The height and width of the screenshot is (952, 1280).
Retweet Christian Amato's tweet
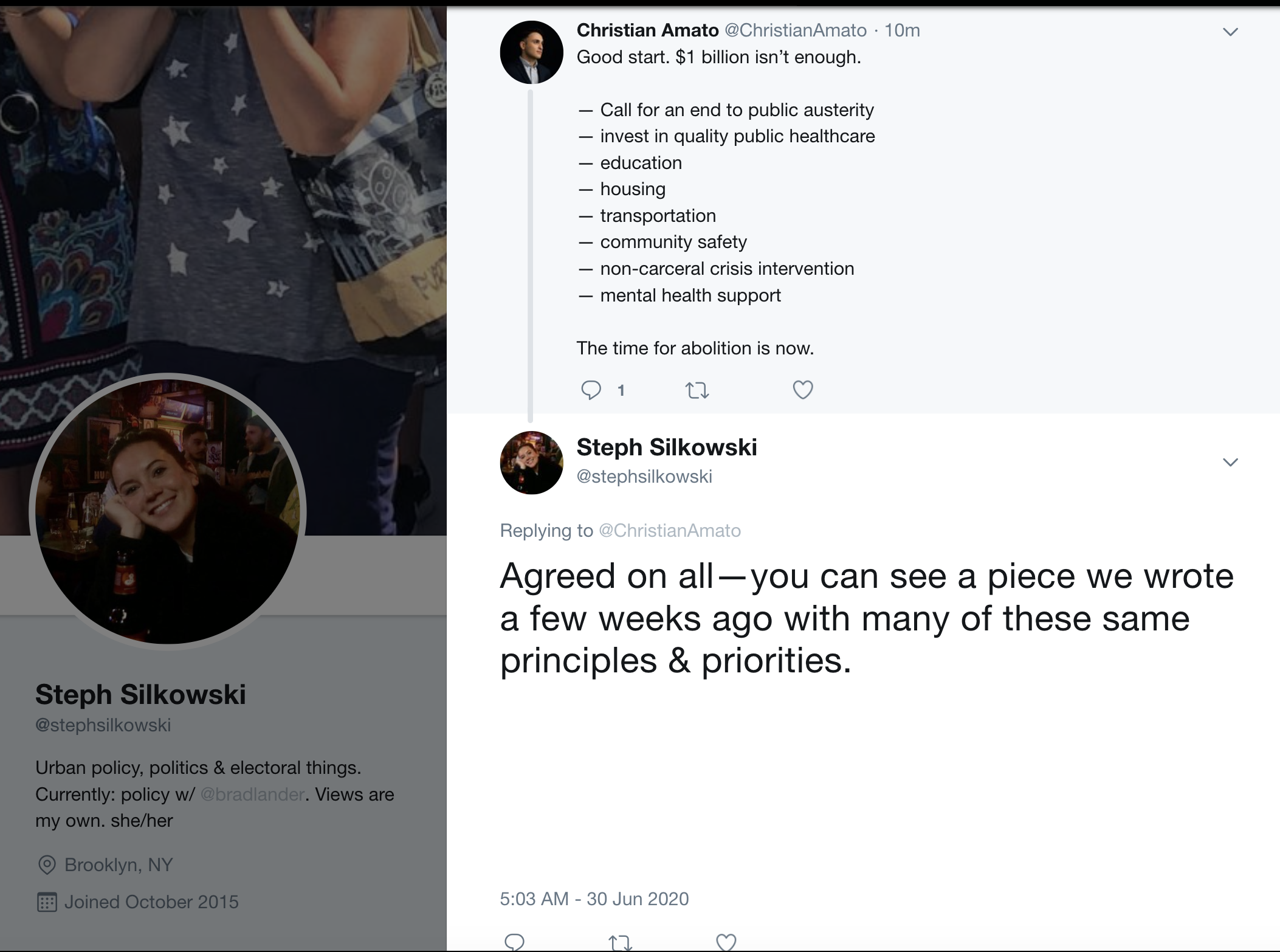tap(697, 390)
